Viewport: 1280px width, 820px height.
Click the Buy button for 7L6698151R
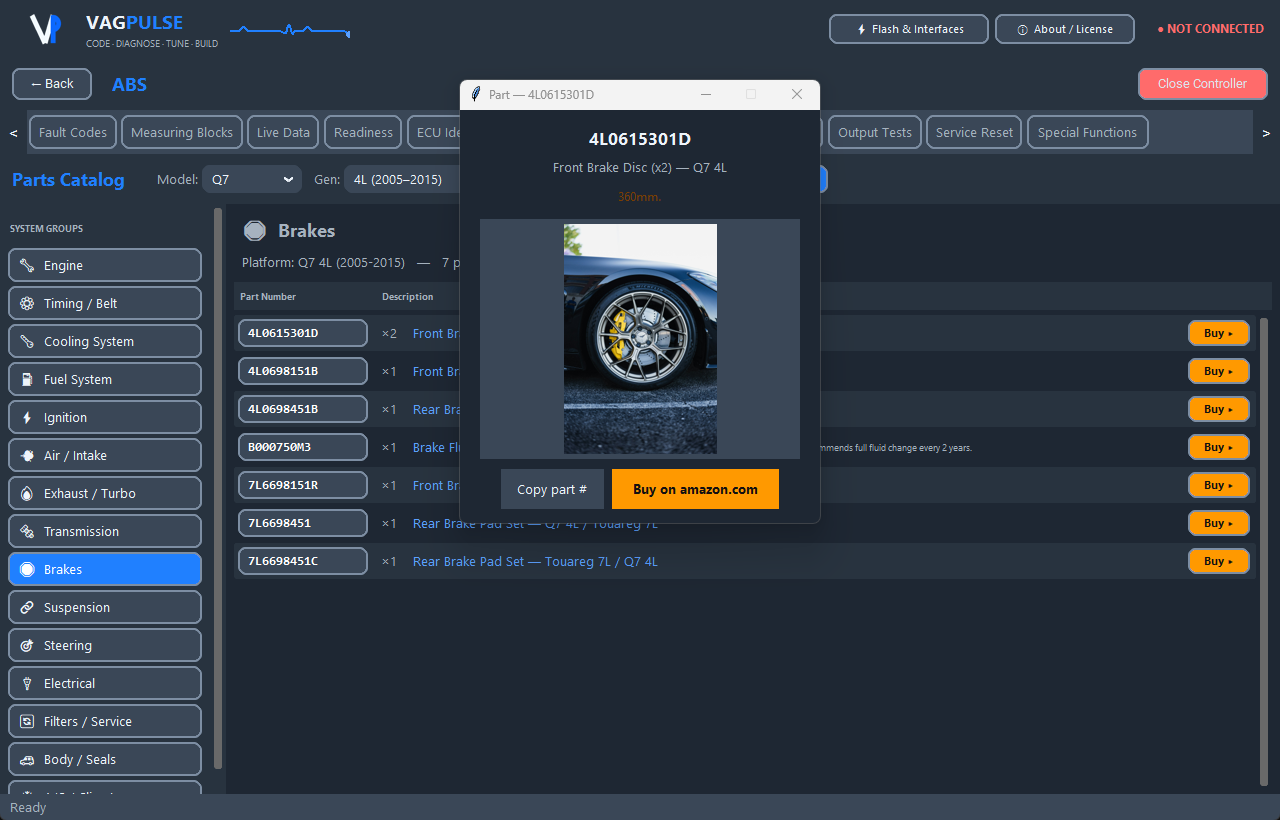1219,485
